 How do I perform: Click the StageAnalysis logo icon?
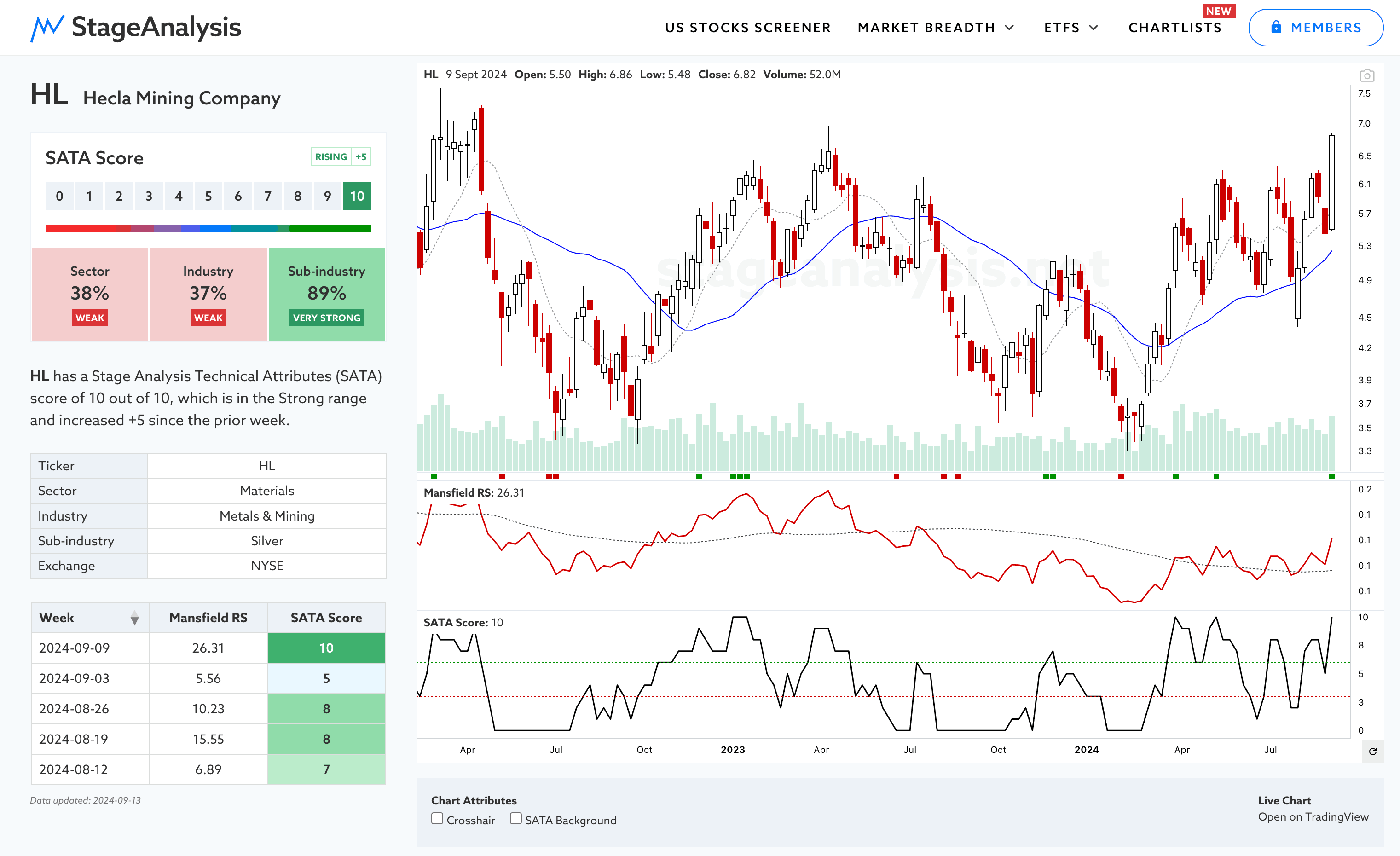46,29
